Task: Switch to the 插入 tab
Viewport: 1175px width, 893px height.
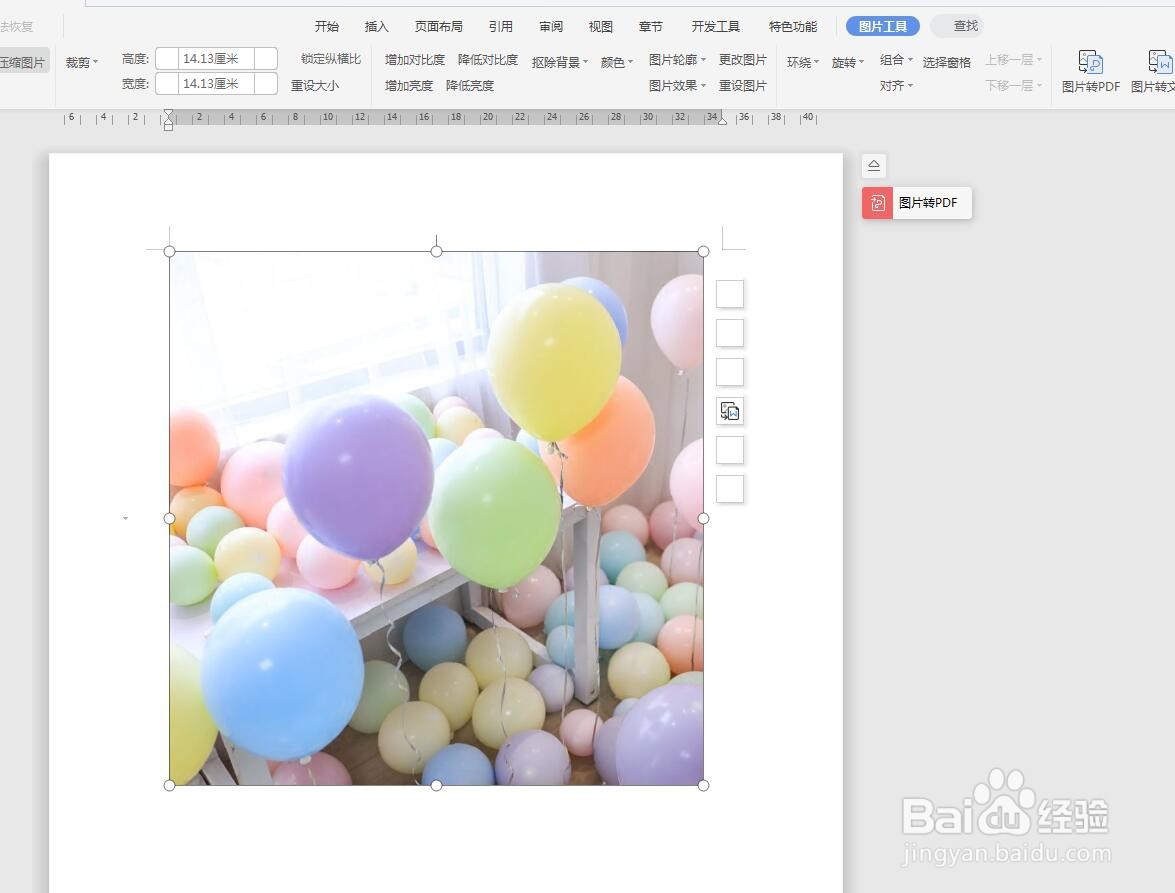Action: click(376, 26)
